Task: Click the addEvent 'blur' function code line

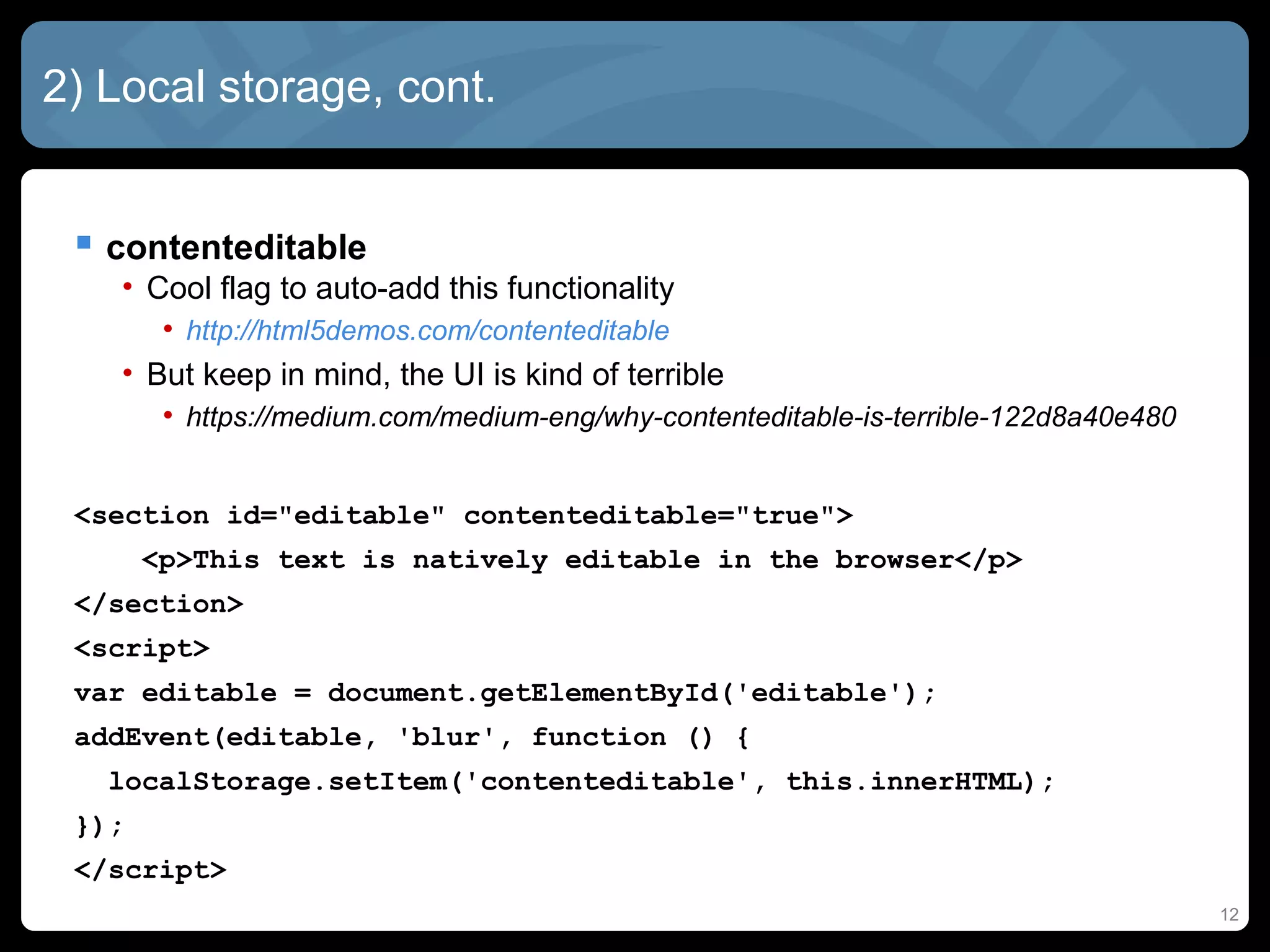Action: pyautogui.click(x=411, y=738)
